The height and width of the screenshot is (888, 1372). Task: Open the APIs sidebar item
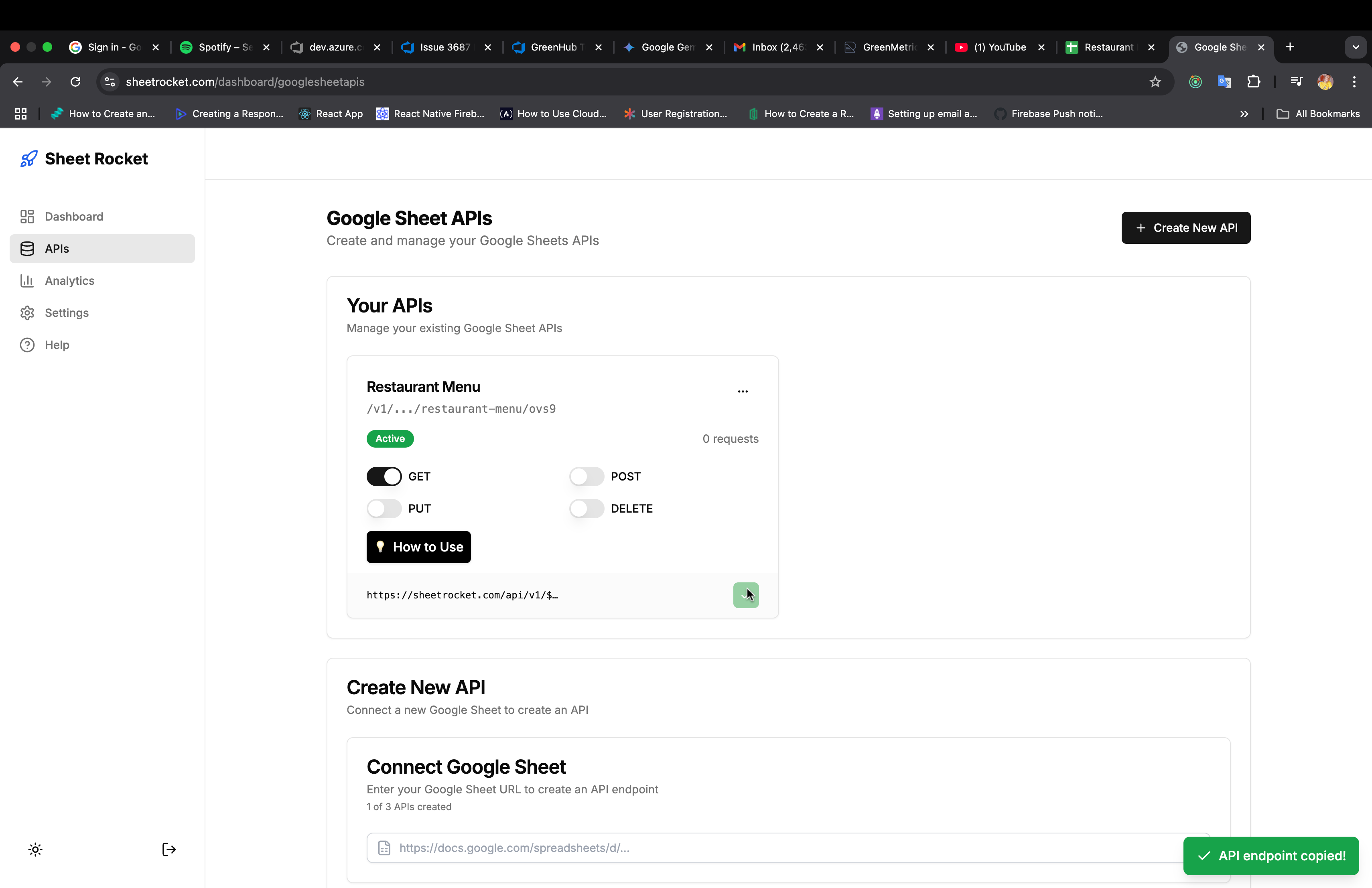(102, 249)
